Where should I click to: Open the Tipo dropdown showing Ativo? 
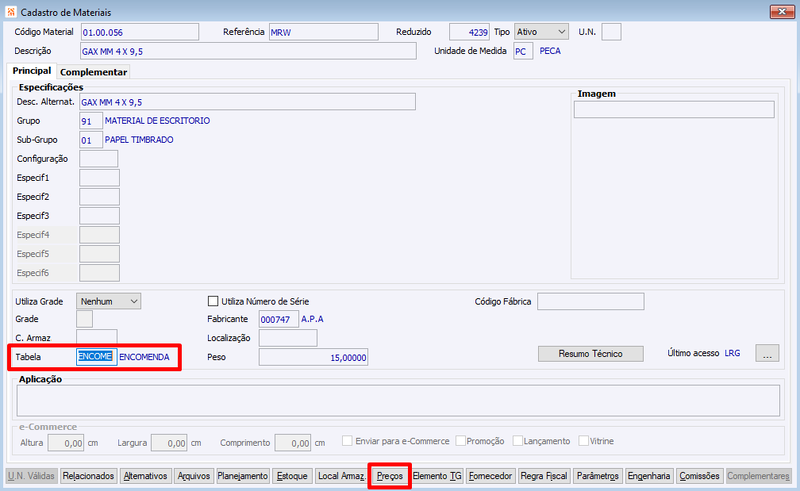[541, 32]
